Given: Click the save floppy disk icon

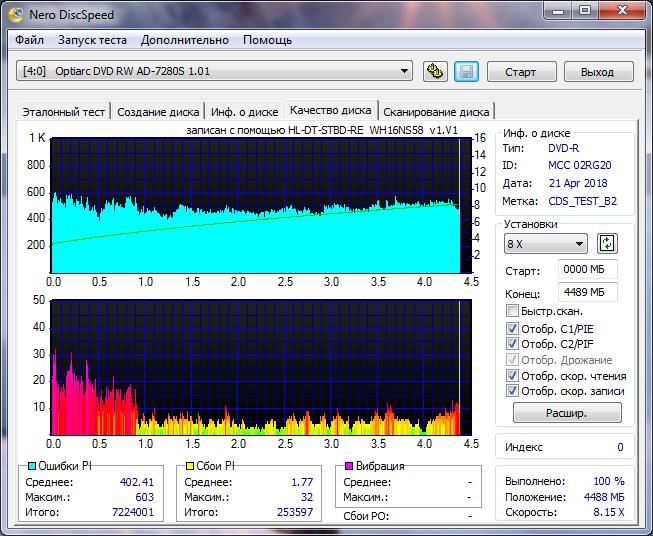Looking at the screenshot, I should click(x=465, y=72).
